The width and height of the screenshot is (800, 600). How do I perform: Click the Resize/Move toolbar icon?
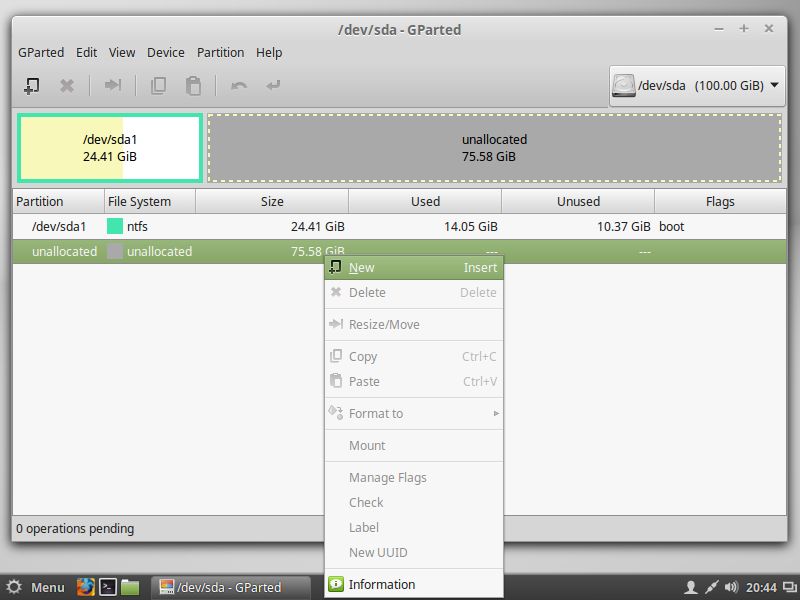(x=113, y=85)
